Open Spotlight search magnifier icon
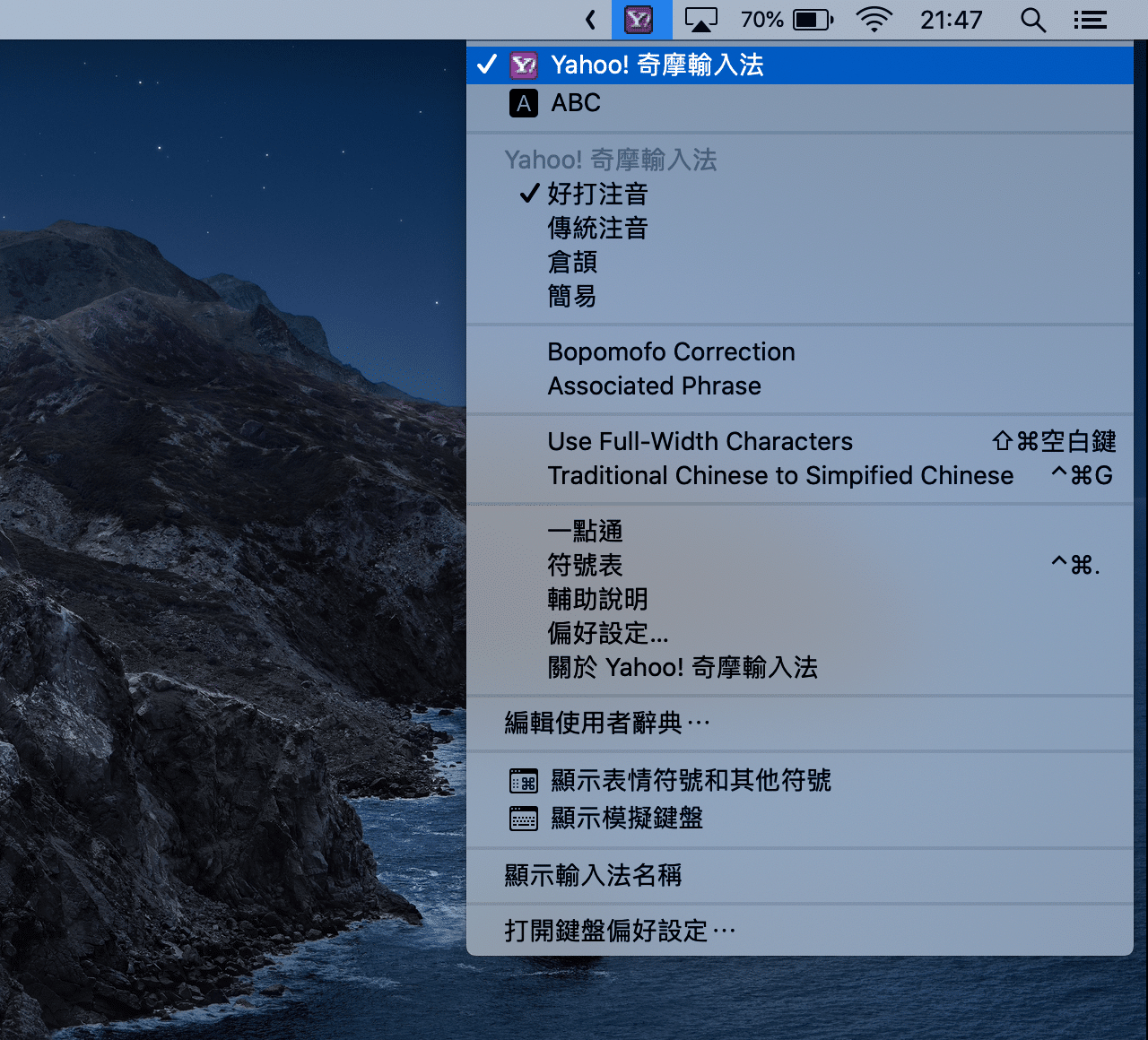The width and height of the screenshot is (1148, 1040). (1033, 20)
